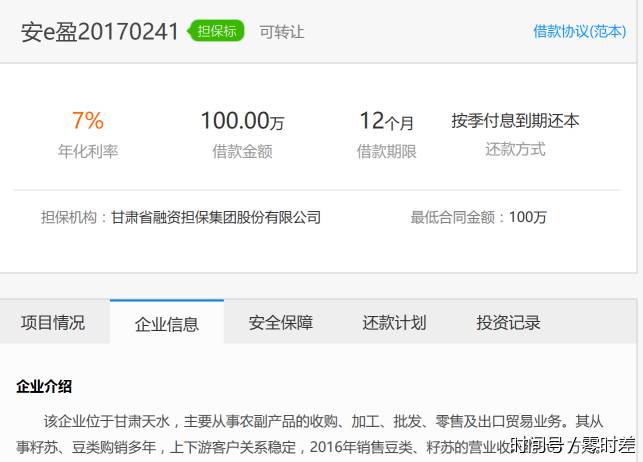Screen dimensions: 643x462
Task: Click the 12个月 loan term value
Action: pyautogui.click(x=386, y=121)
